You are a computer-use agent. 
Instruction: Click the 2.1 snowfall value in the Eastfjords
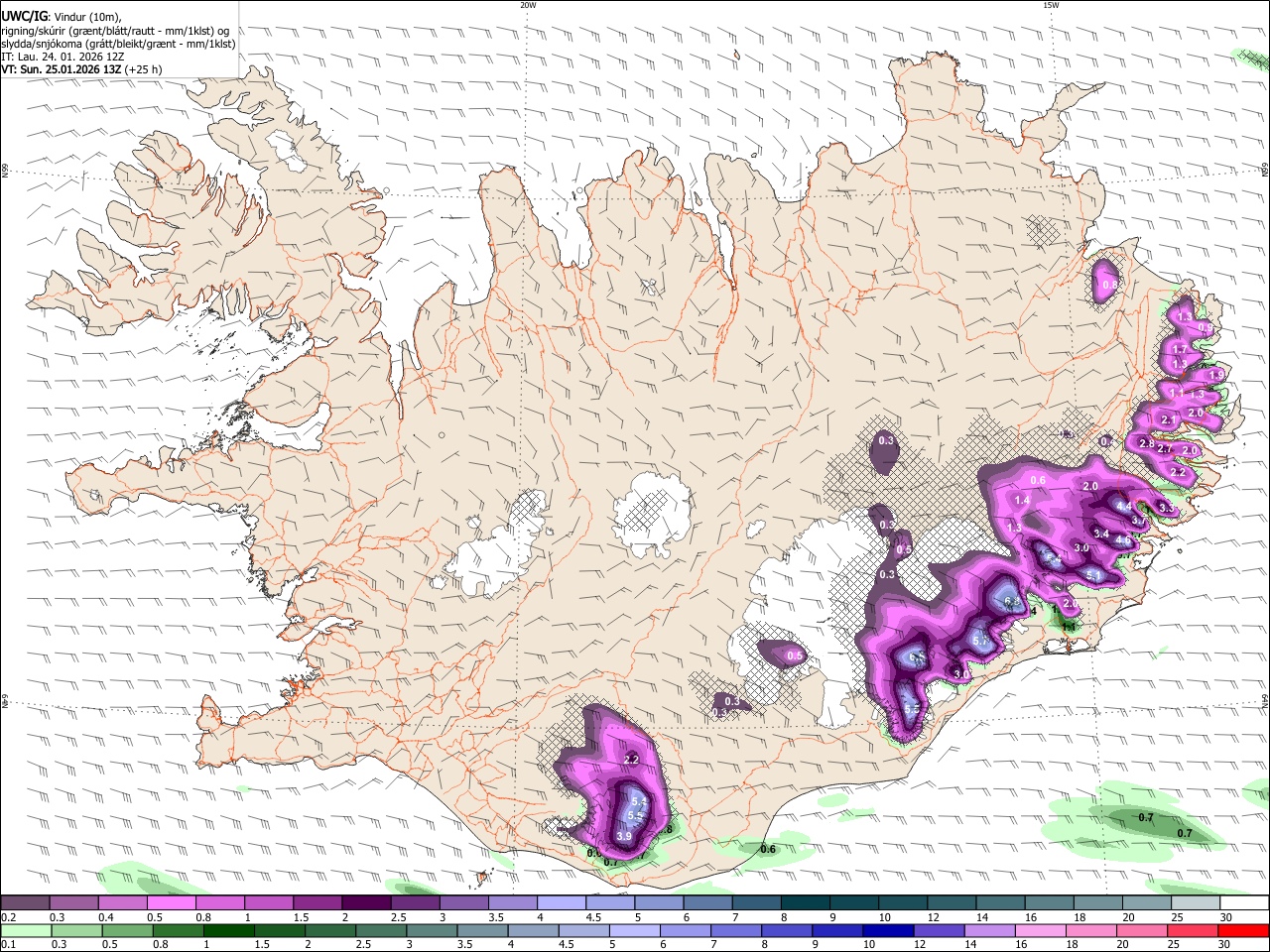[x=1168, y=420]
